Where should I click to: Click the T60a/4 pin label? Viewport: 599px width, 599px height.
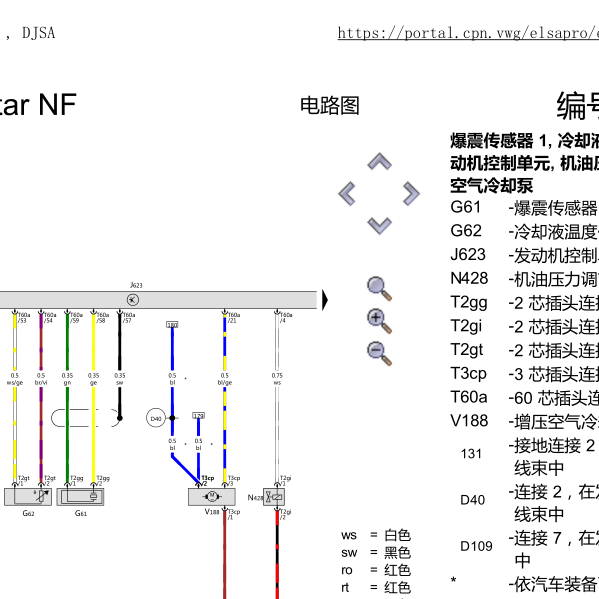[286, 318]
